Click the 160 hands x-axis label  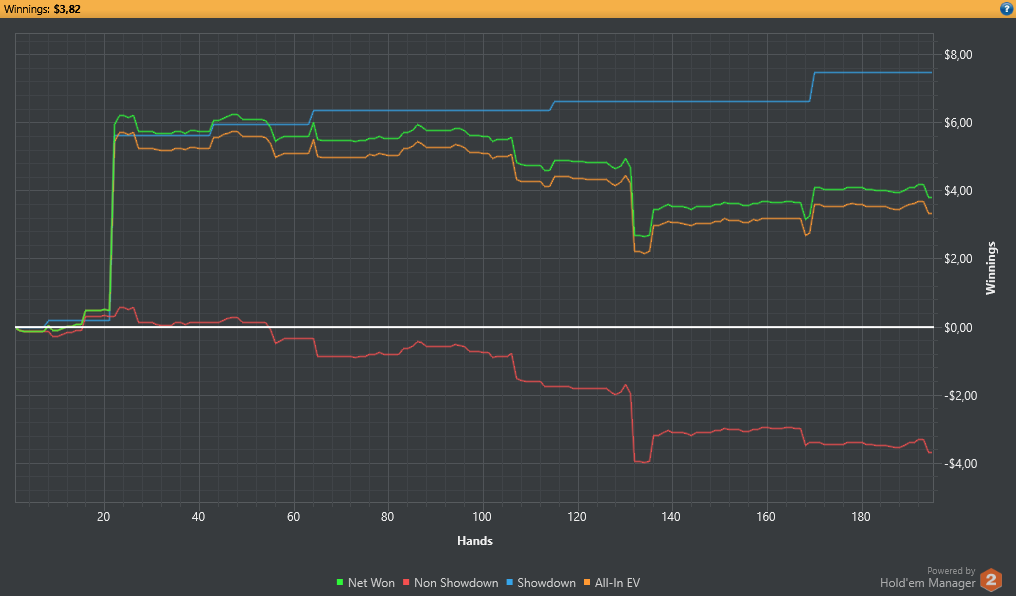click(766, 517)
